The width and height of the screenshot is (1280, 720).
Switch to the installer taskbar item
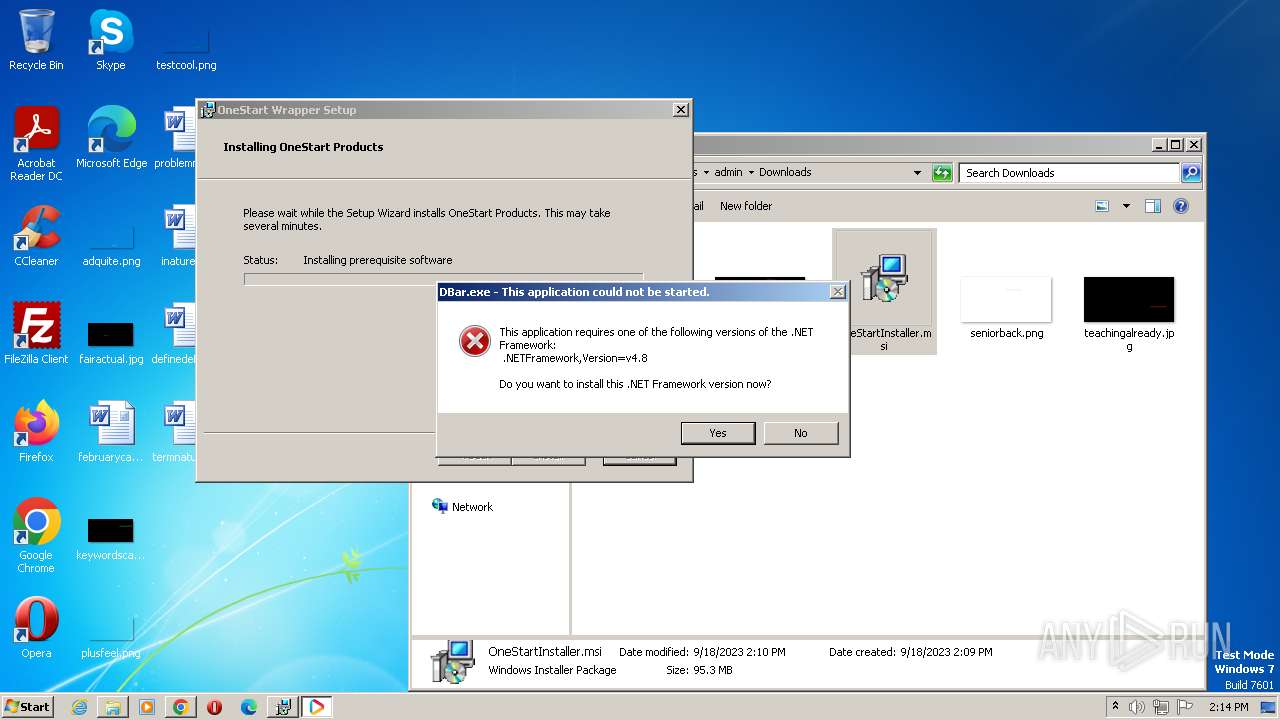tap(283, 707)
